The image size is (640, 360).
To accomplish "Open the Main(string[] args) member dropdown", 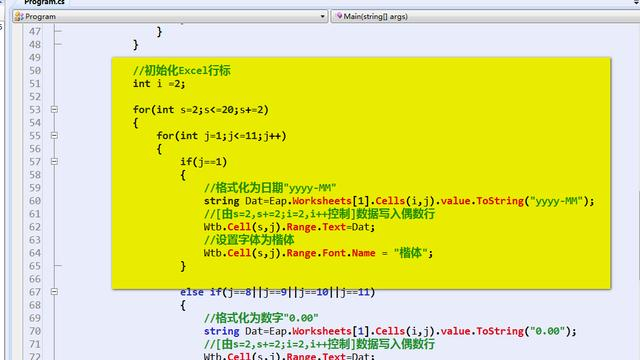I will (485, 17).
